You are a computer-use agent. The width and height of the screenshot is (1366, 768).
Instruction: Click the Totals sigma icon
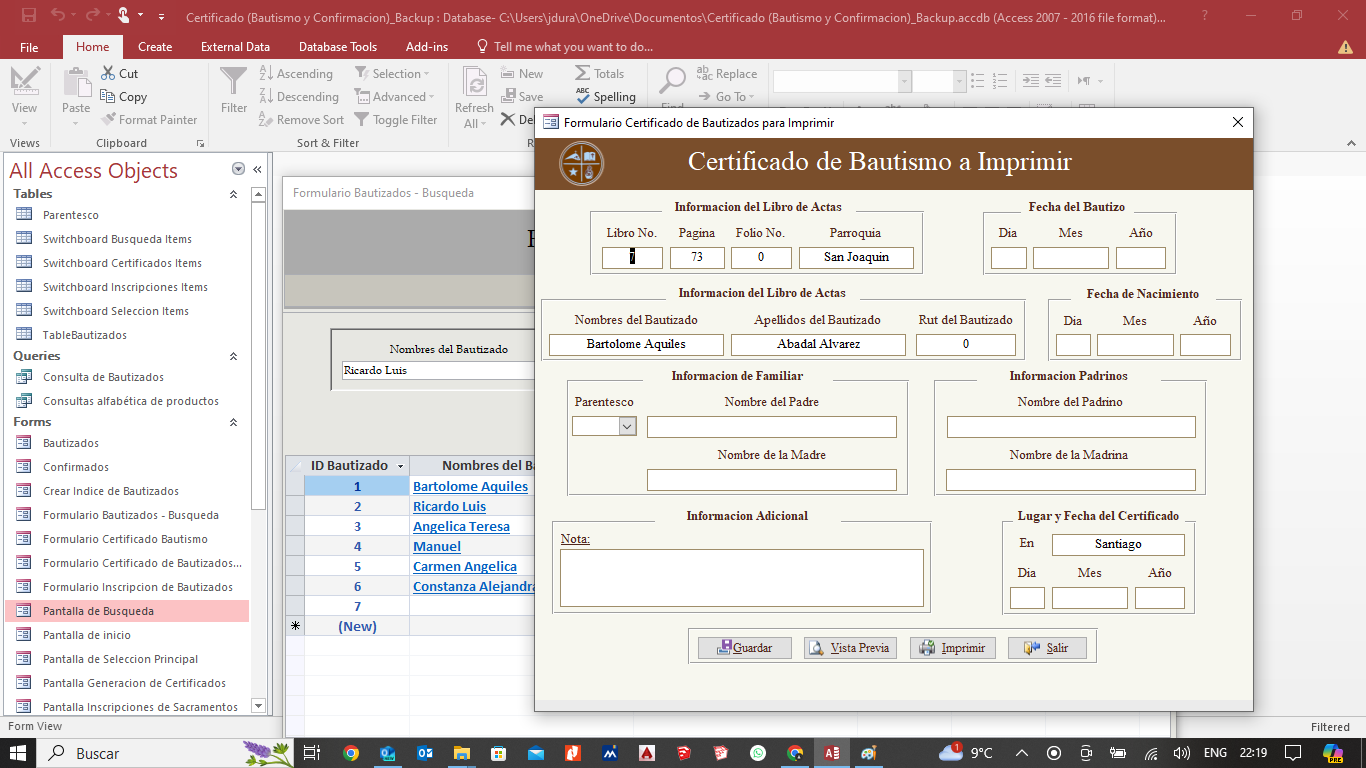coord(582,73)
